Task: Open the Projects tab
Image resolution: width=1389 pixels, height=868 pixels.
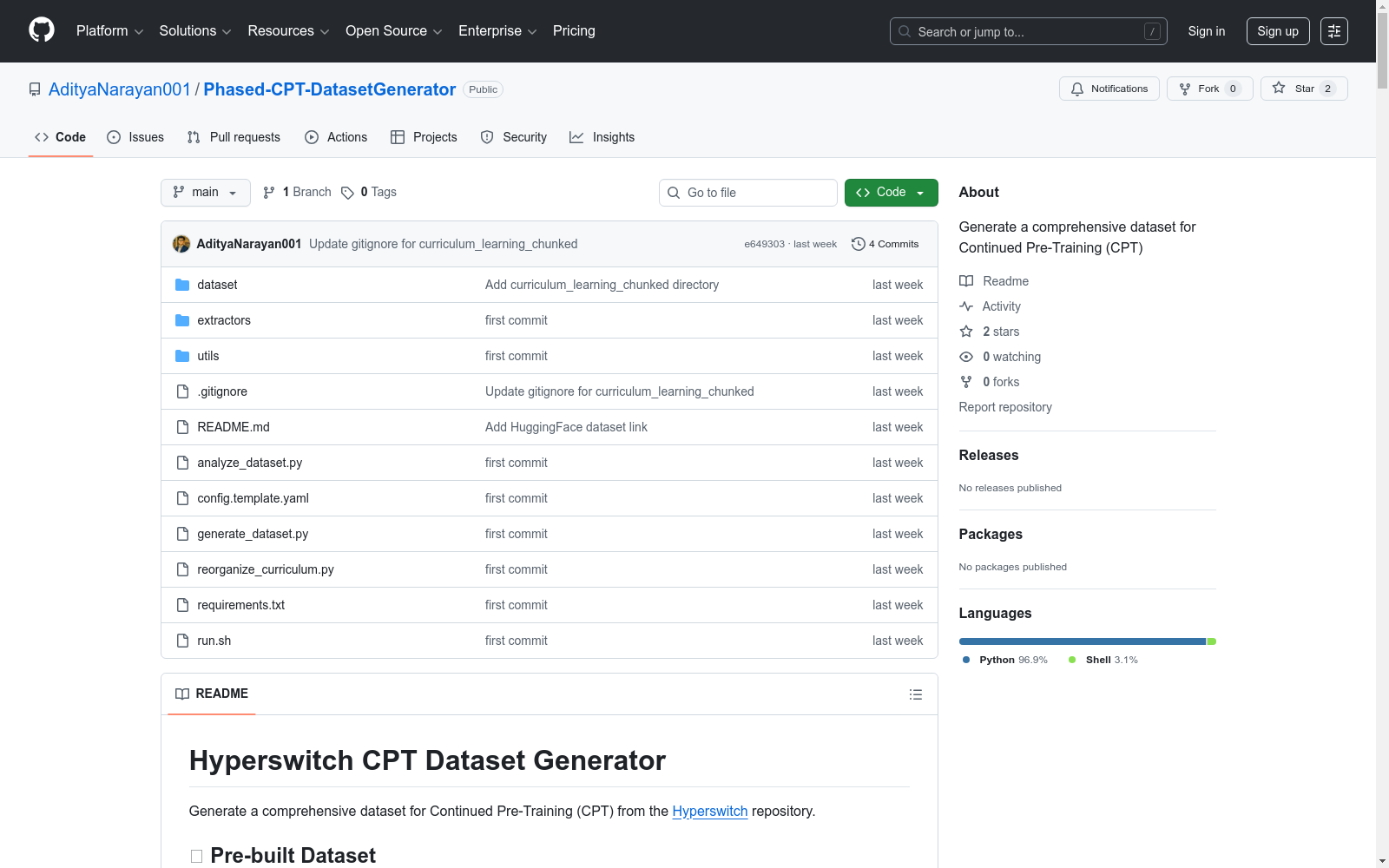Action: point(424,137)
